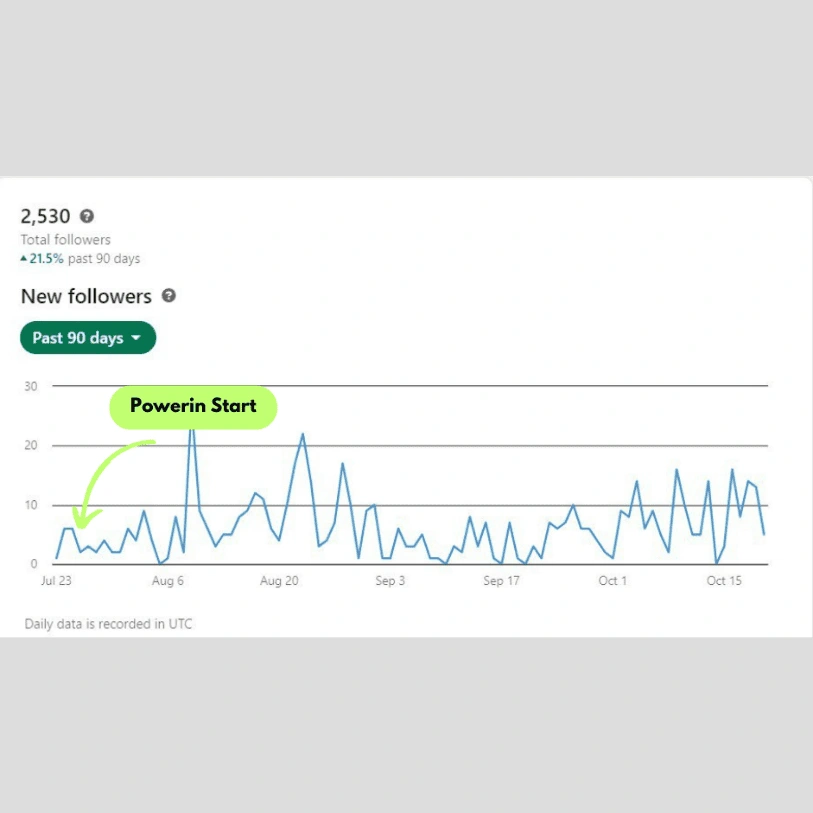
Task: Click the Daily data recorded in UTC note
Action: [x=109, y=623]
